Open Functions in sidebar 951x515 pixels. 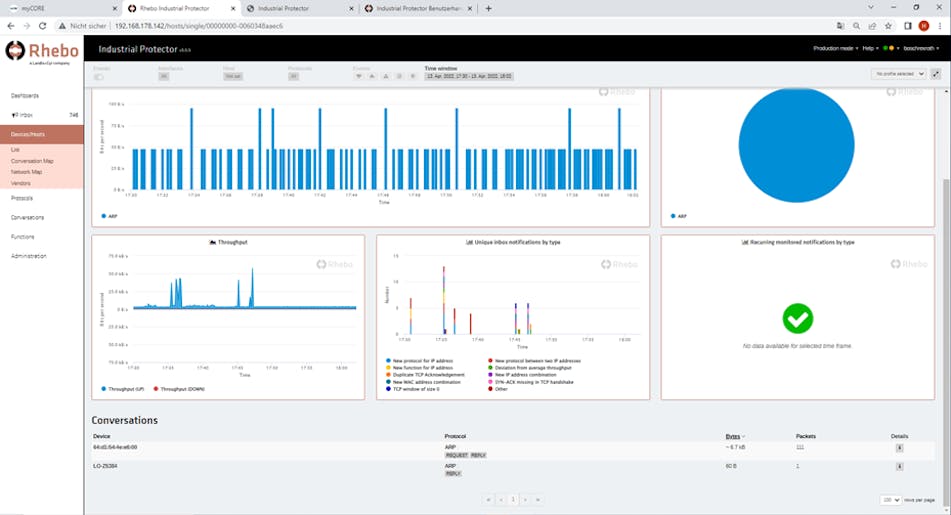tap(22, 237)
